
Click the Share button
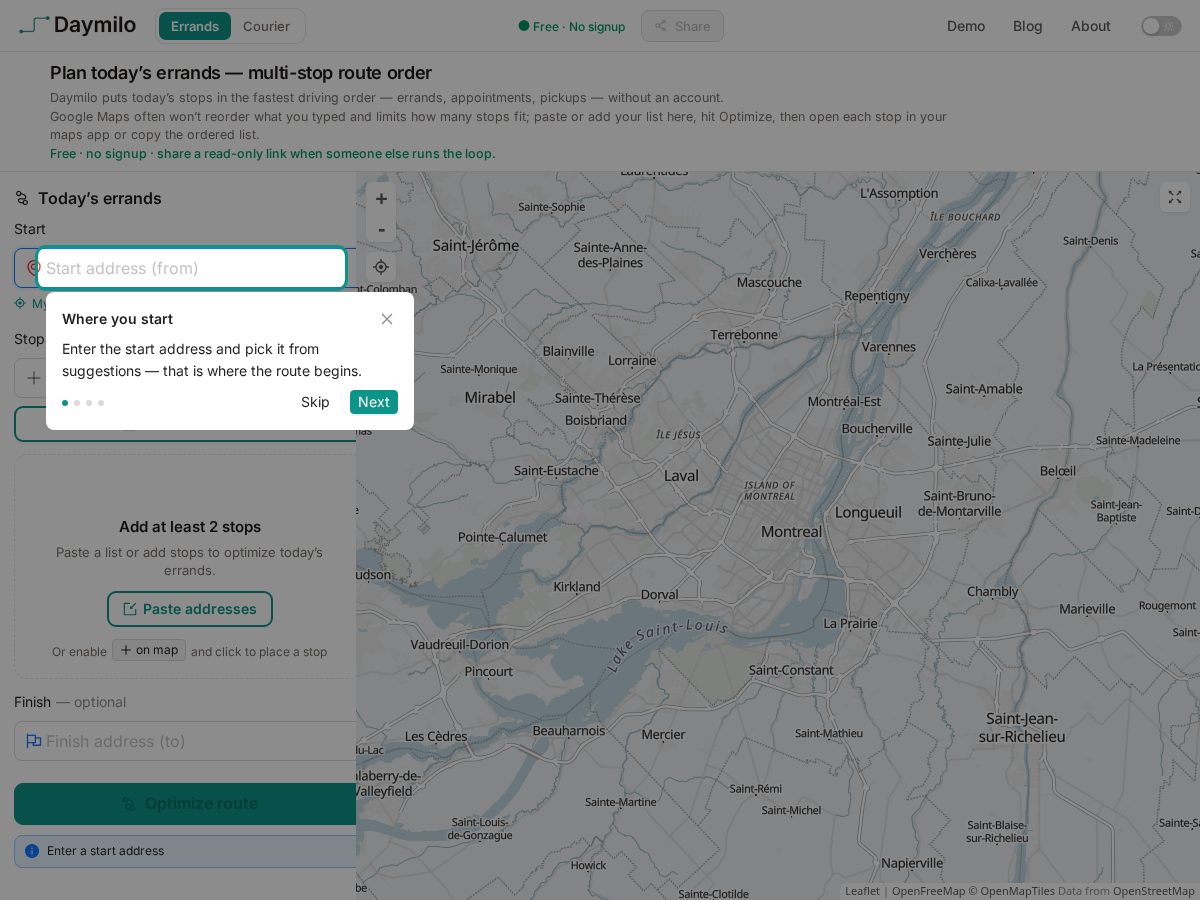coord(682,26)
